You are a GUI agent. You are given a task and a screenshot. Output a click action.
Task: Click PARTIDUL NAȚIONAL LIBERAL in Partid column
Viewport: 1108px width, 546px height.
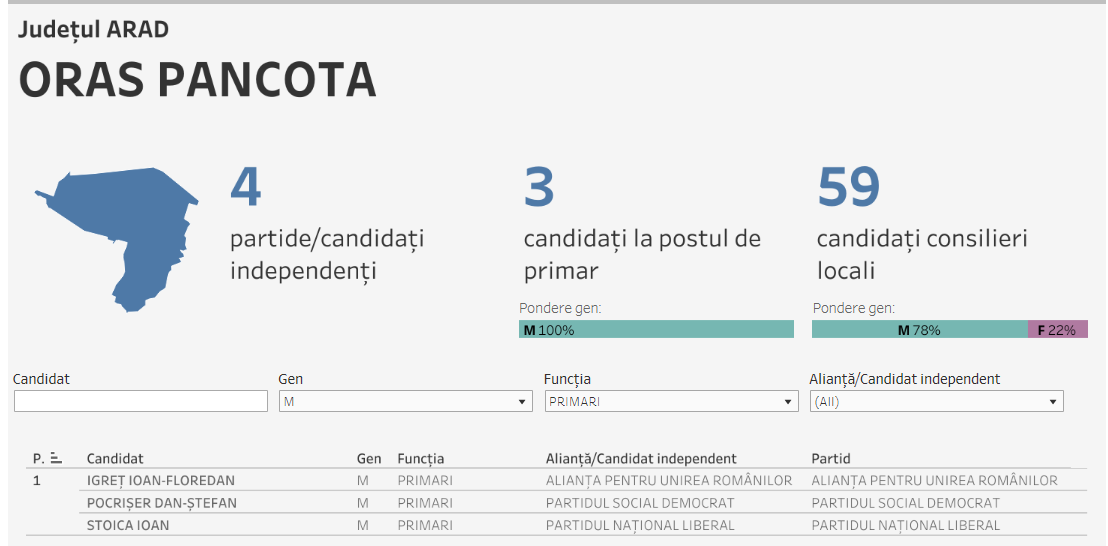(x=905, y=525)
